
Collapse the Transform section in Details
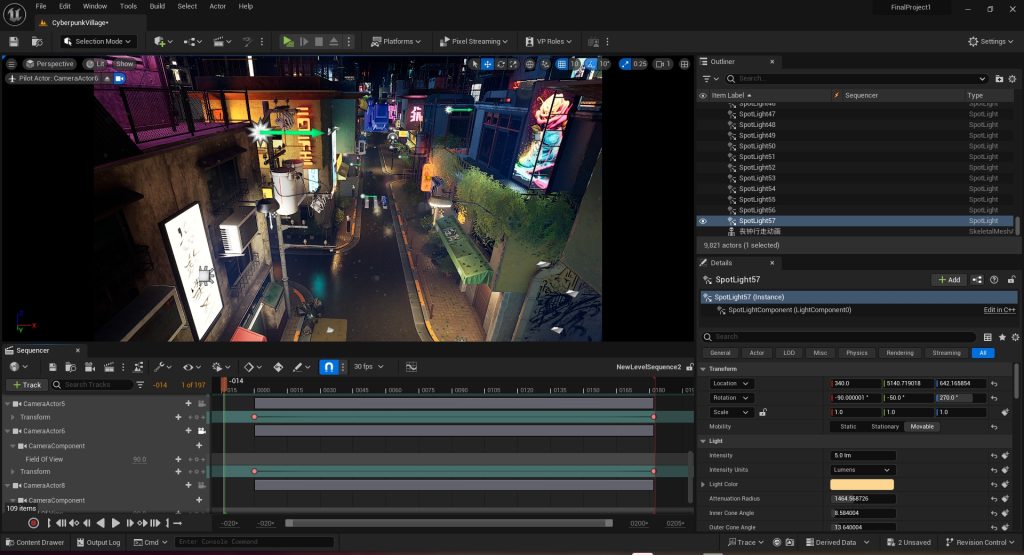coord(704,369)
